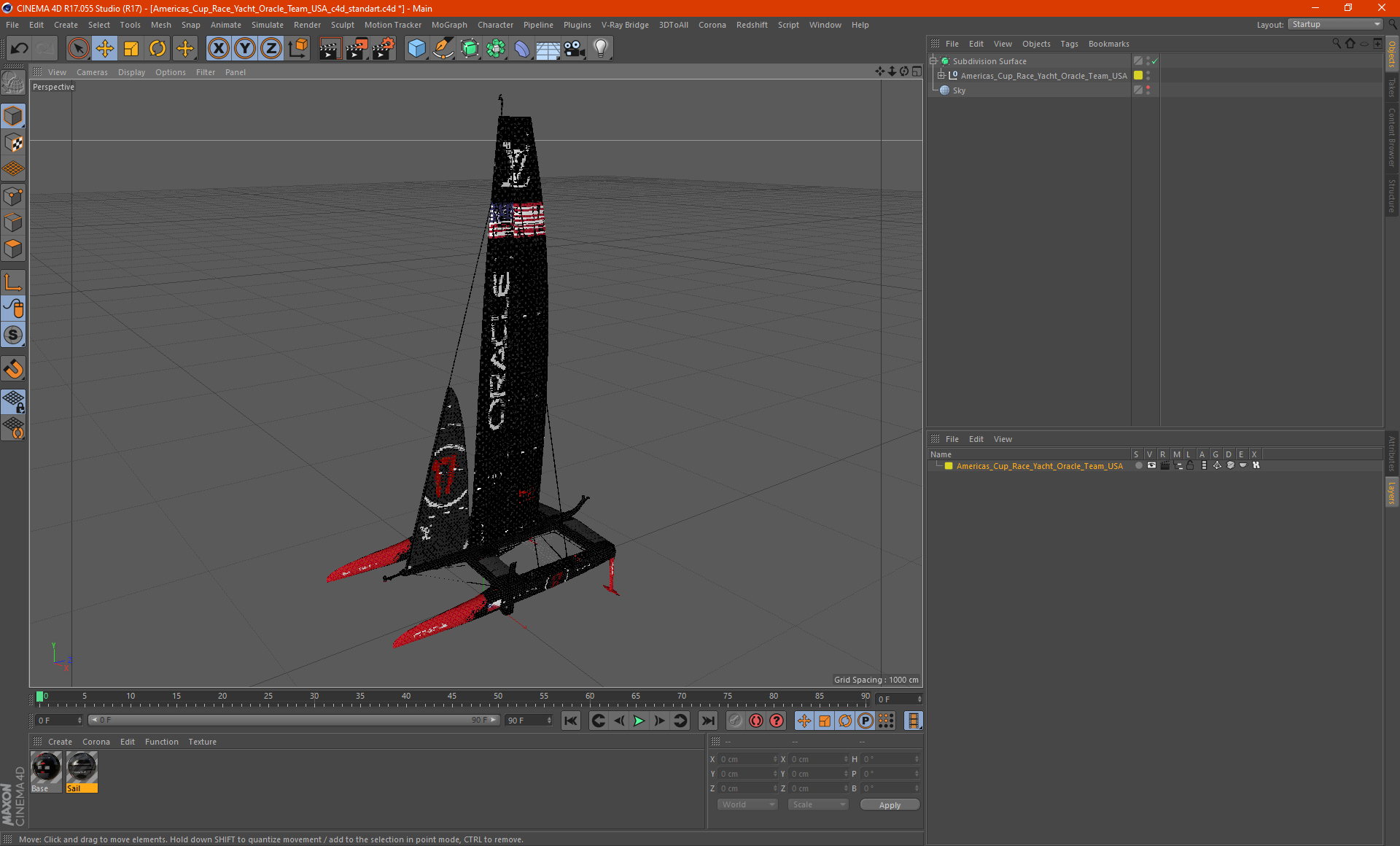Collapse the Subdivision Surface tree
The image size is (1400, 846).
click(x=933, y=61)
